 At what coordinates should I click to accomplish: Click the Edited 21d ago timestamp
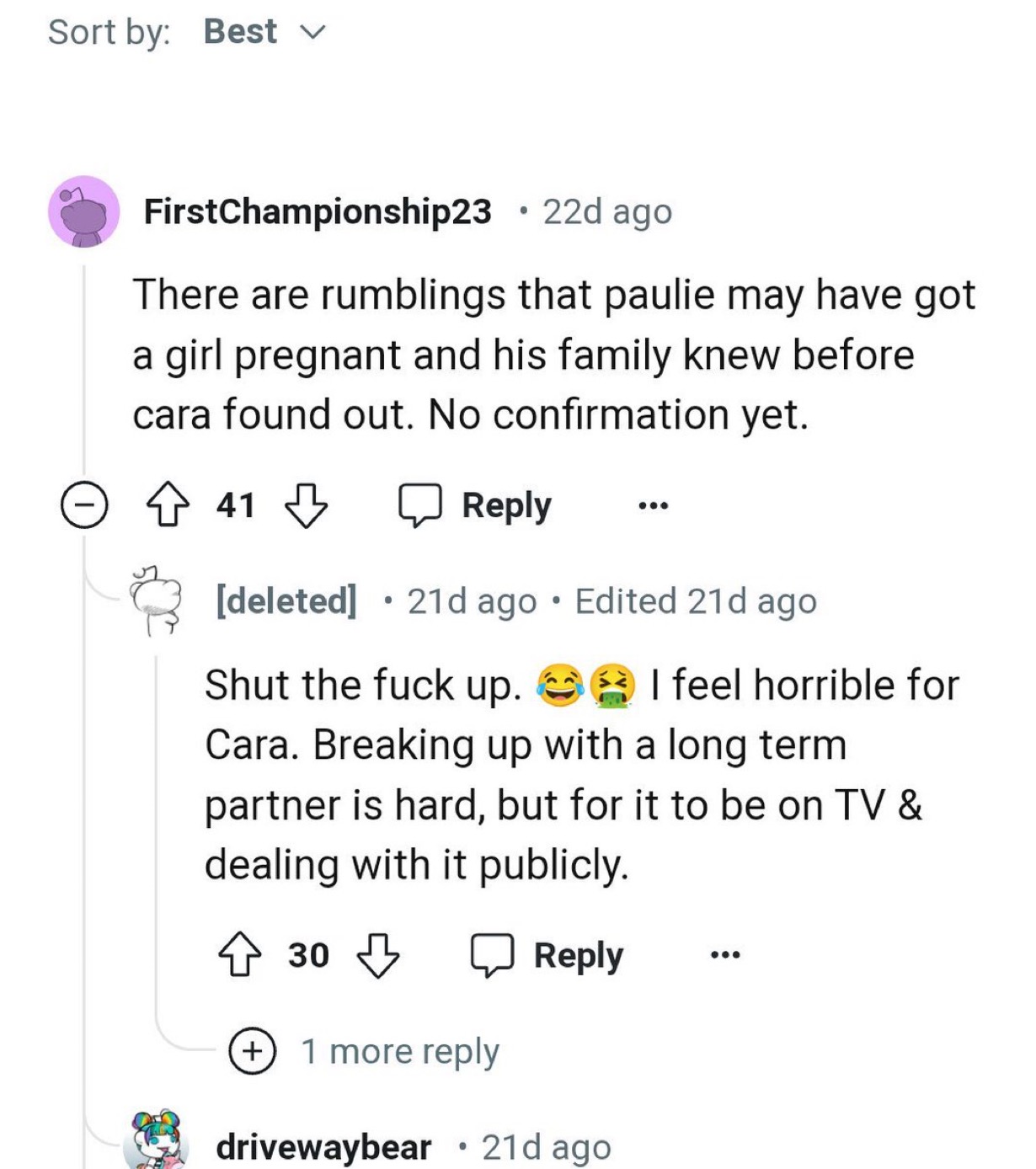[x=696, y=601]
